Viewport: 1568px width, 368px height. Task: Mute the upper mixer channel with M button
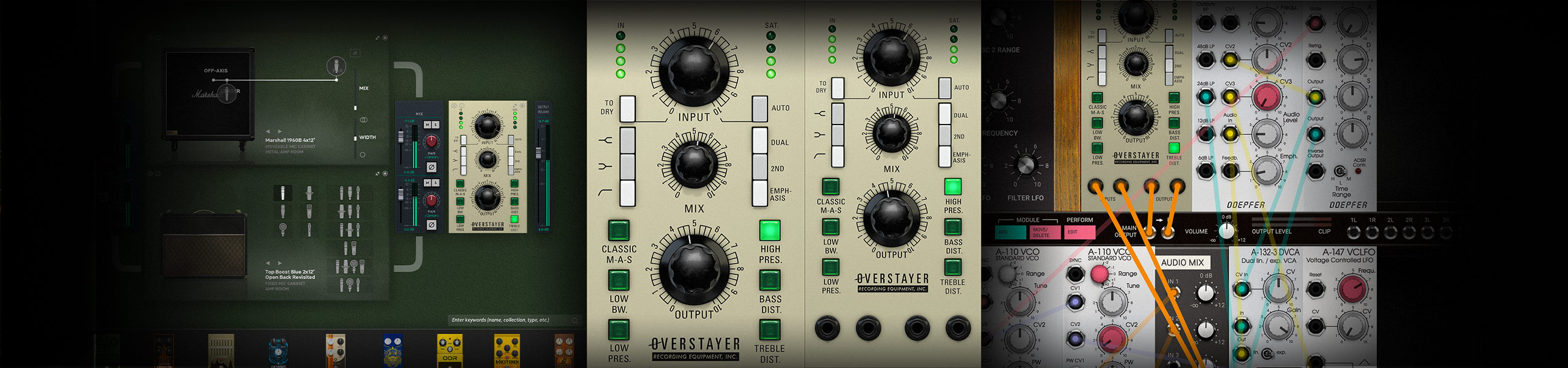coord(428,125)
